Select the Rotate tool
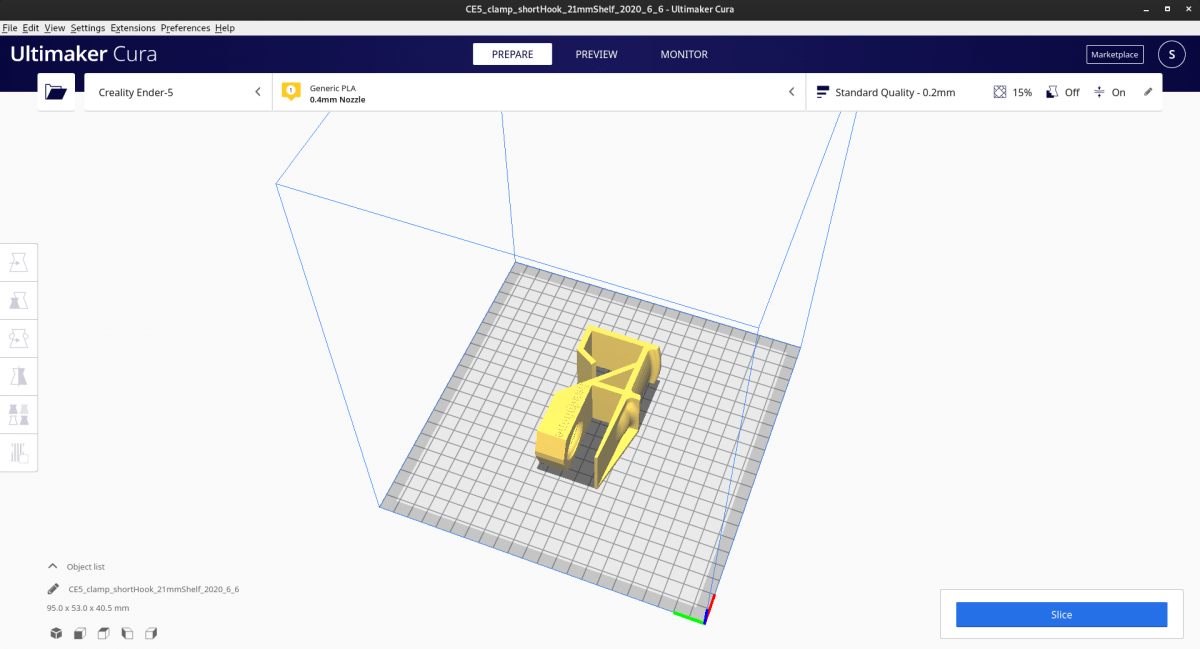 tap(19, 337)
